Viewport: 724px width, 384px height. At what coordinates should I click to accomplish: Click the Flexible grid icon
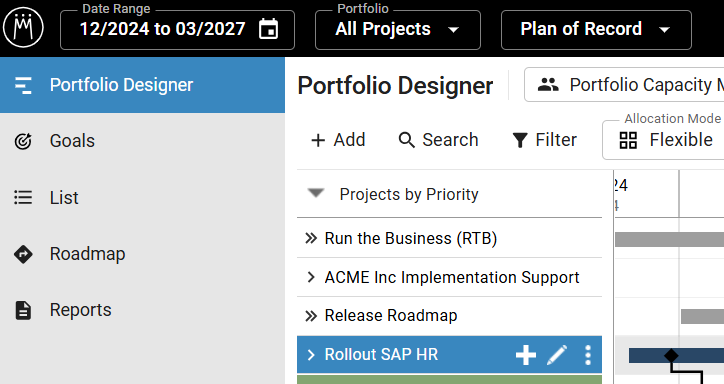(628, 140)
